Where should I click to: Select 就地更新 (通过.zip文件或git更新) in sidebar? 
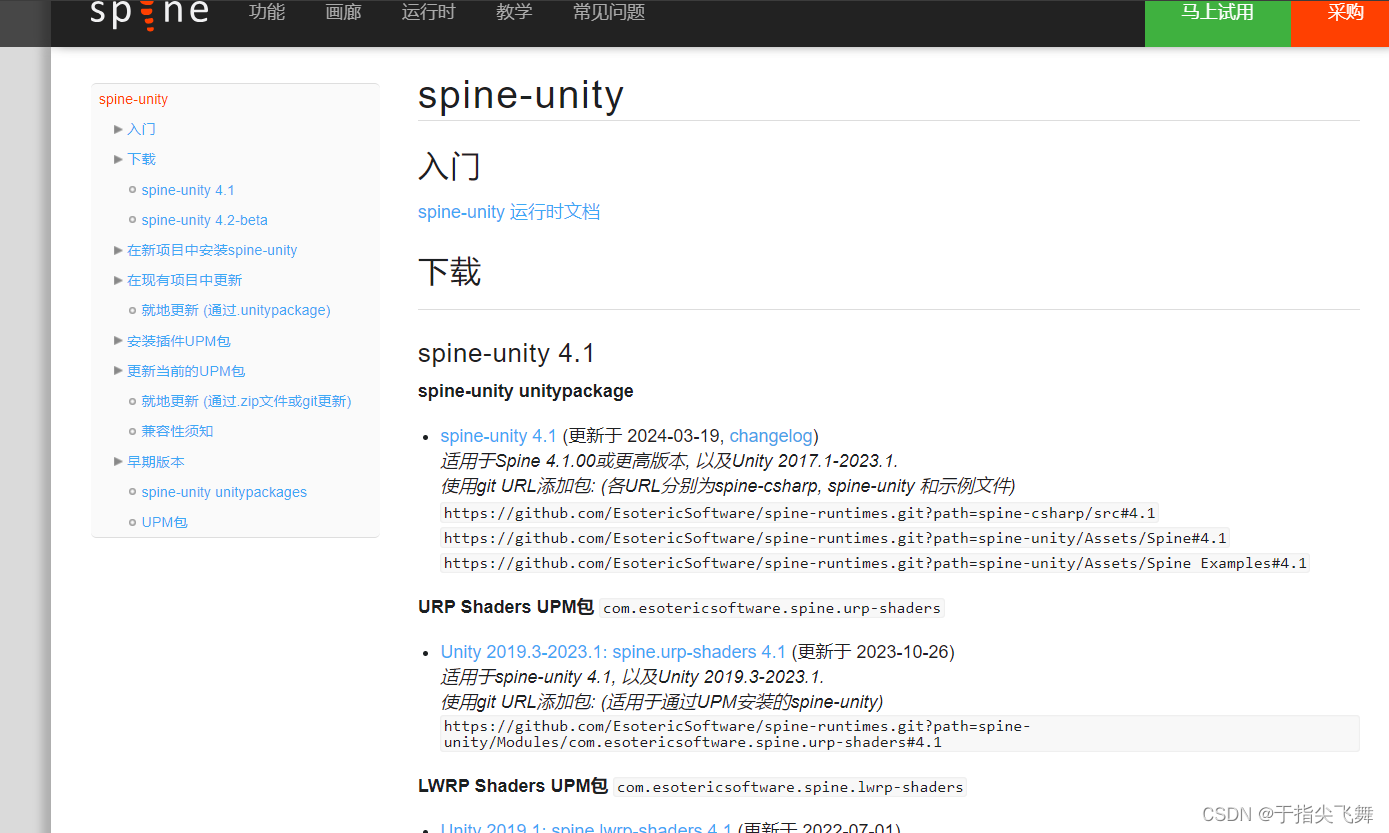246,401
